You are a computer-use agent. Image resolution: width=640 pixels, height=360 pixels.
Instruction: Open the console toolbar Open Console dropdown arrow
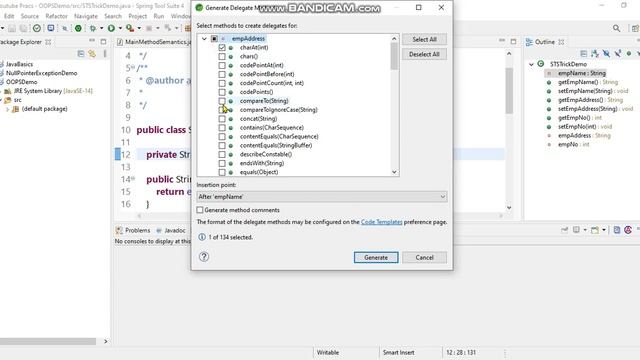point(604,230)
